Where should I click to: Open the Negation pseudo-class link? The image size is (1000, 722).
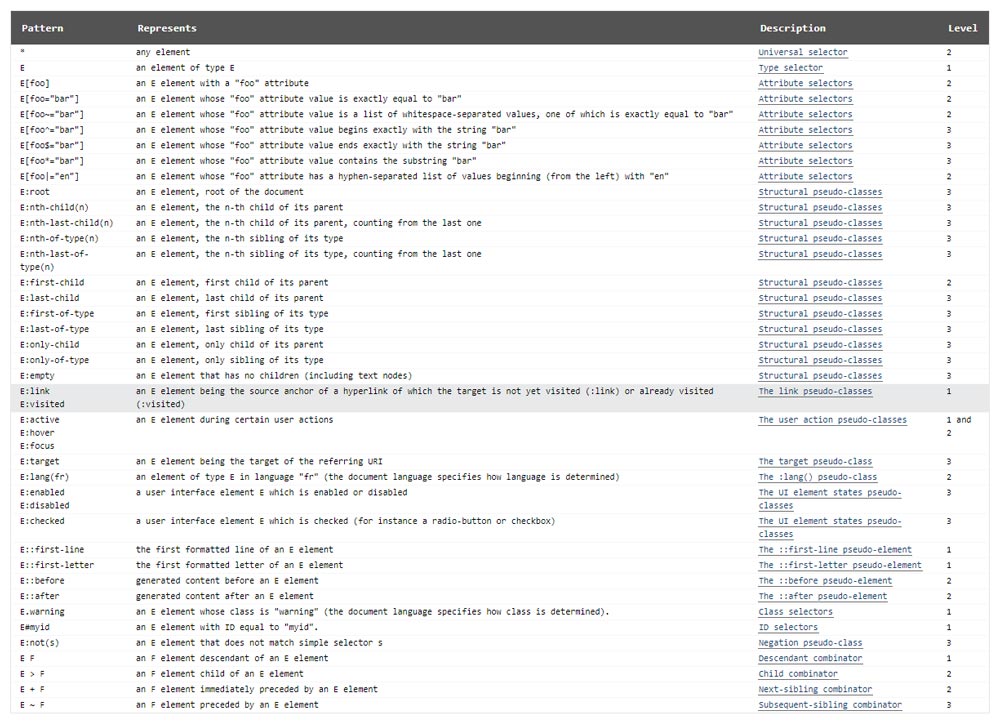(x=810, y=642)
